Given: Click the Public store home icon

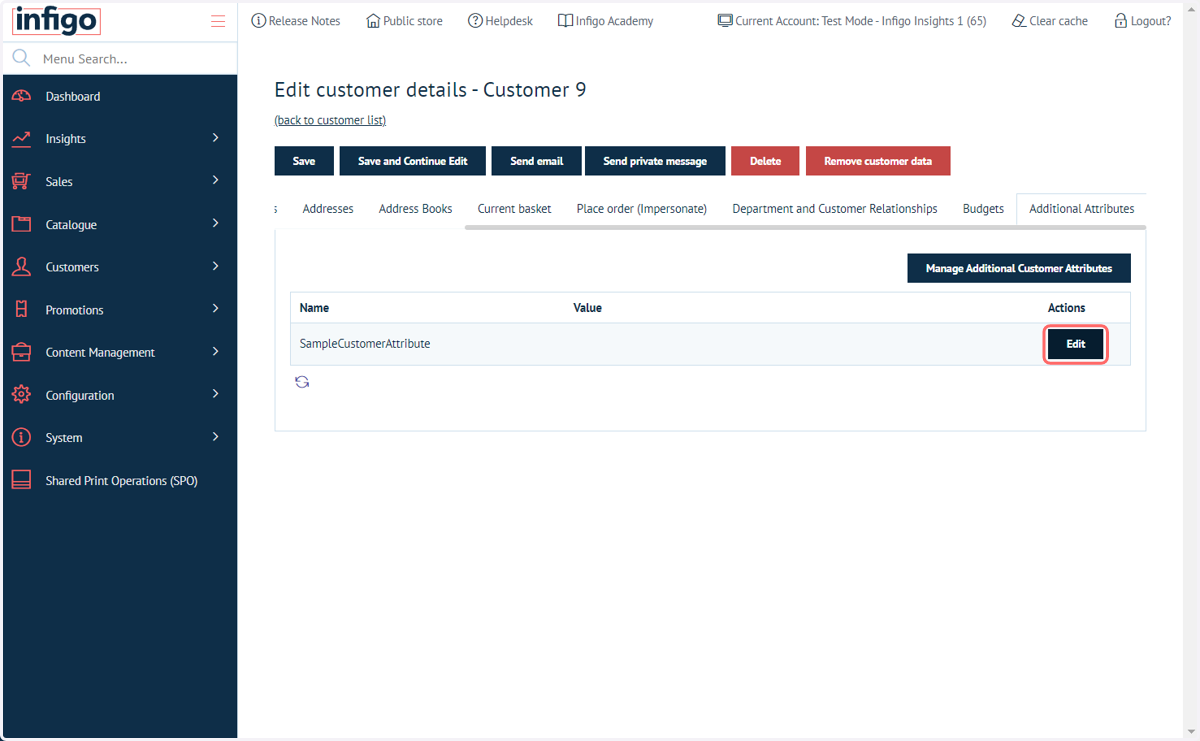Looking at the screenshot, I should pos(374,21).
